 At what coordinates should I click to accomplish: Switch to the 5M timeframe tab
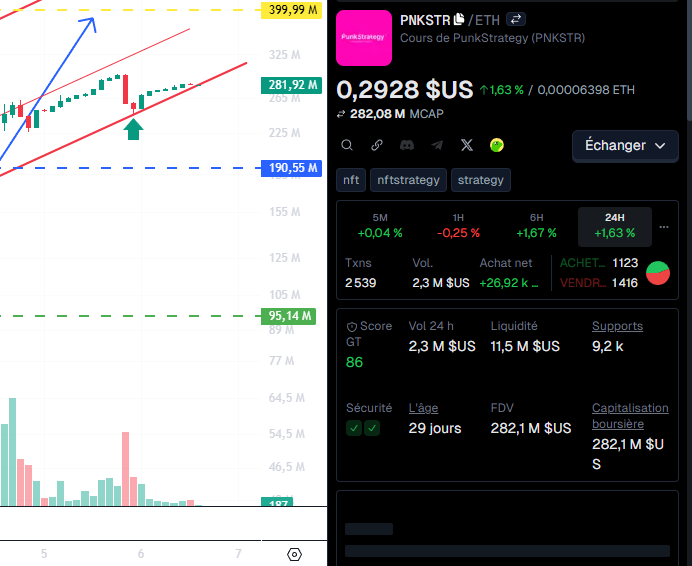pos(380,226)
